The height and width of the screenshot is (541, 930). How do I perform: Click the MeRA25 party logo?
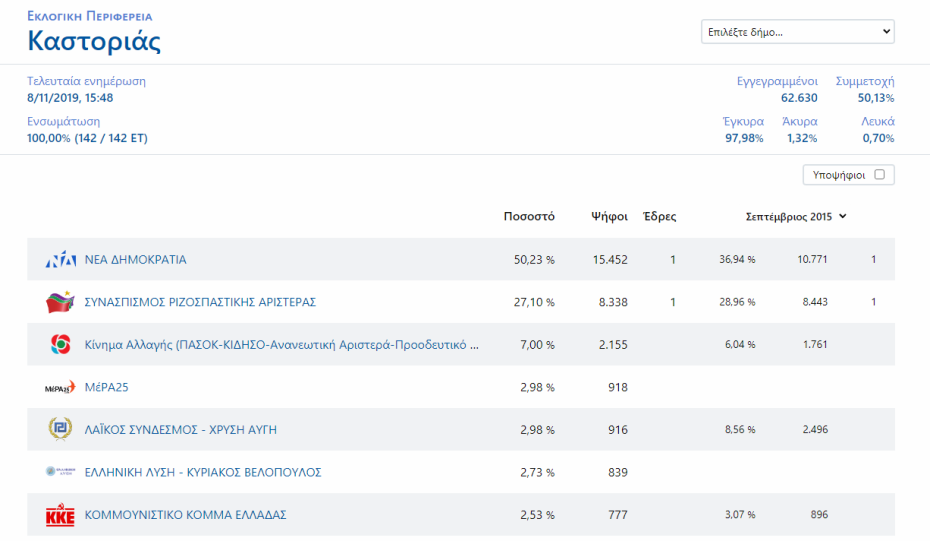60,387
